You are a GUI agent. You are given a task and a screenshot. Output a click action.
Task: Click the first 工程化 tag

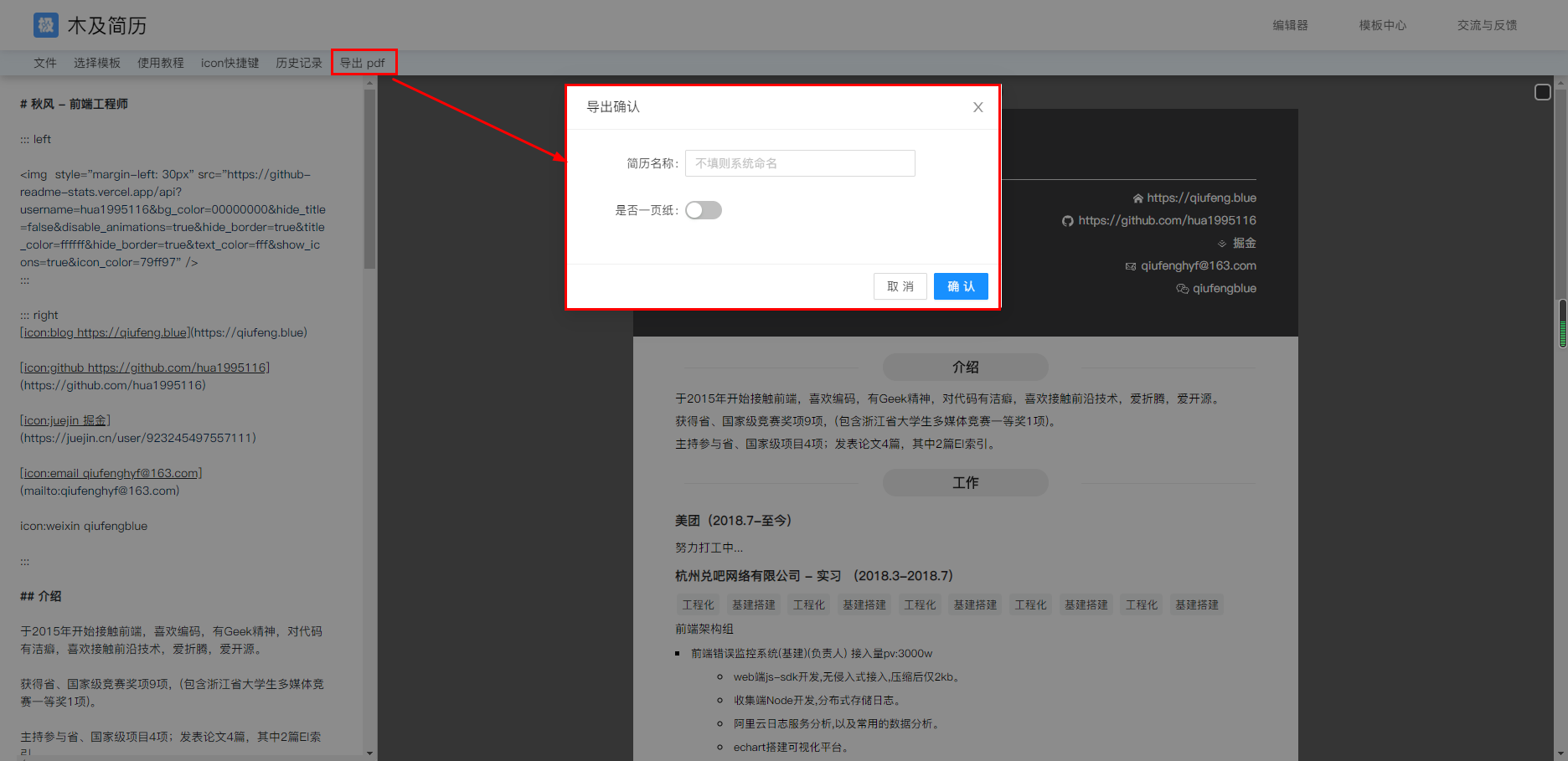point(699,604)
